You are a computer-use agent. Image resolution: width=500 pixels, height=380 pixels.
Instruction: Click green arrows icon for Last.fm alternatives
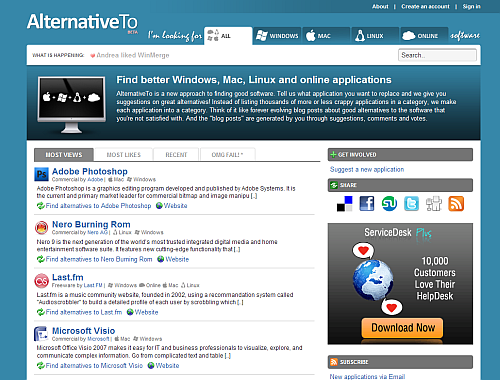41,312
